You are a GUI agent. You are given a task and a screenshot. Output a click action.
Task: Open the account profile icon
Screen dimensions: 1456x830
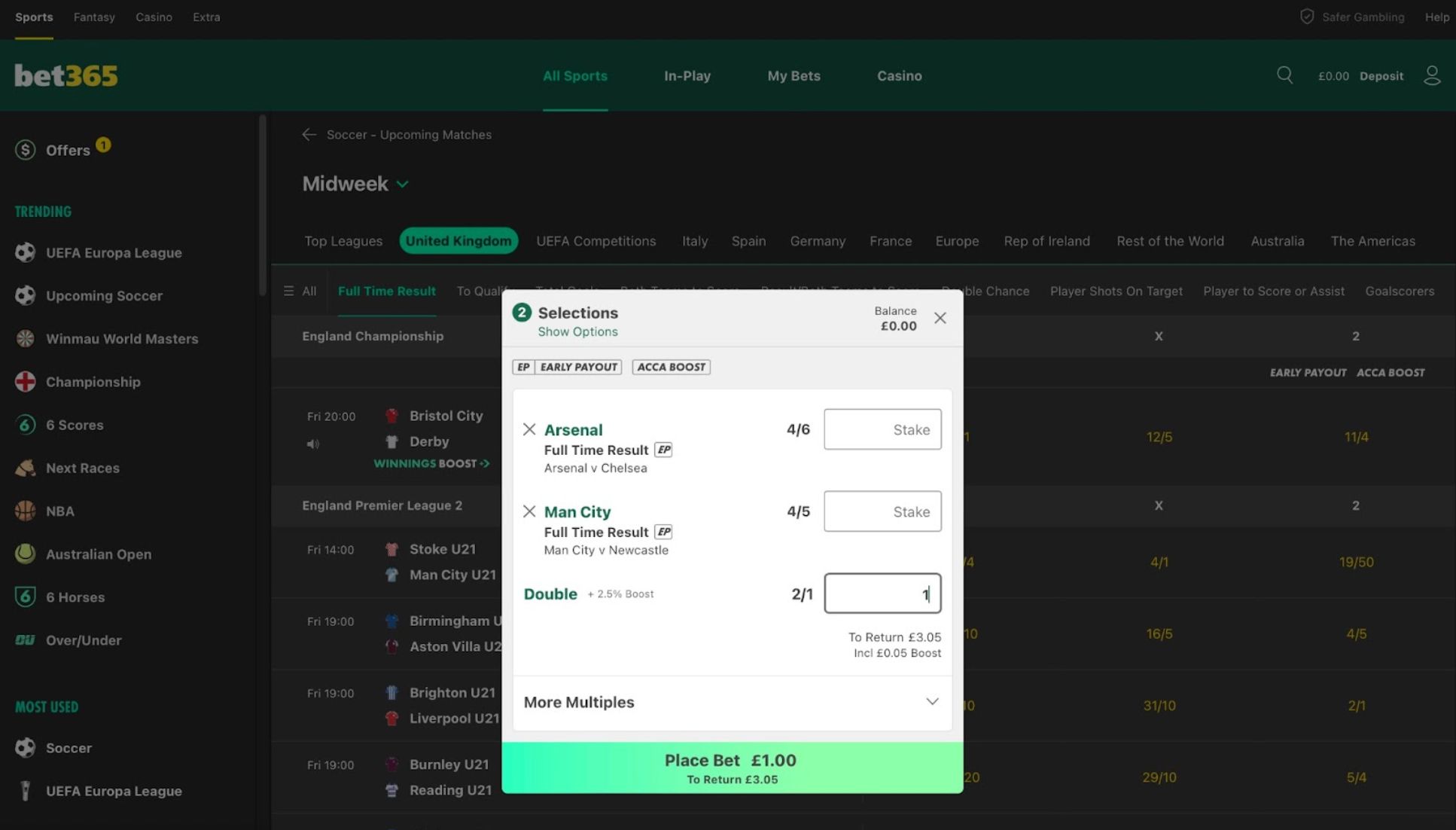point(1433,75)
